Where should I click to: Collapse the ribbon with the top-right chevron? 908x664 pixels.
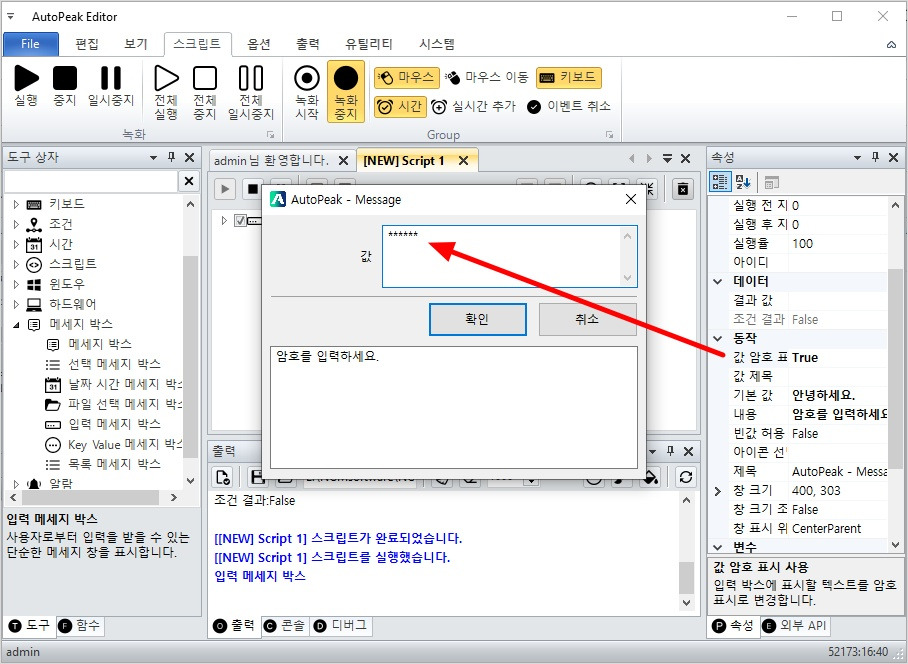pos(891,45)
